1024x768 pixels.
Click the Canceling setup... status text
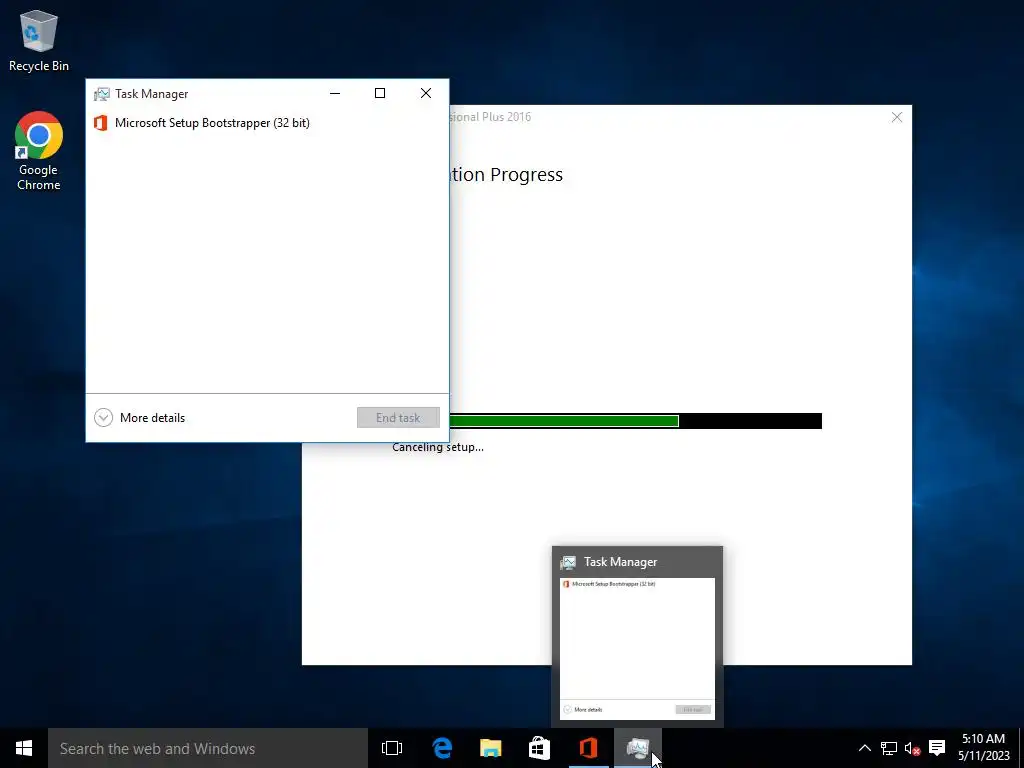point(438,447)
